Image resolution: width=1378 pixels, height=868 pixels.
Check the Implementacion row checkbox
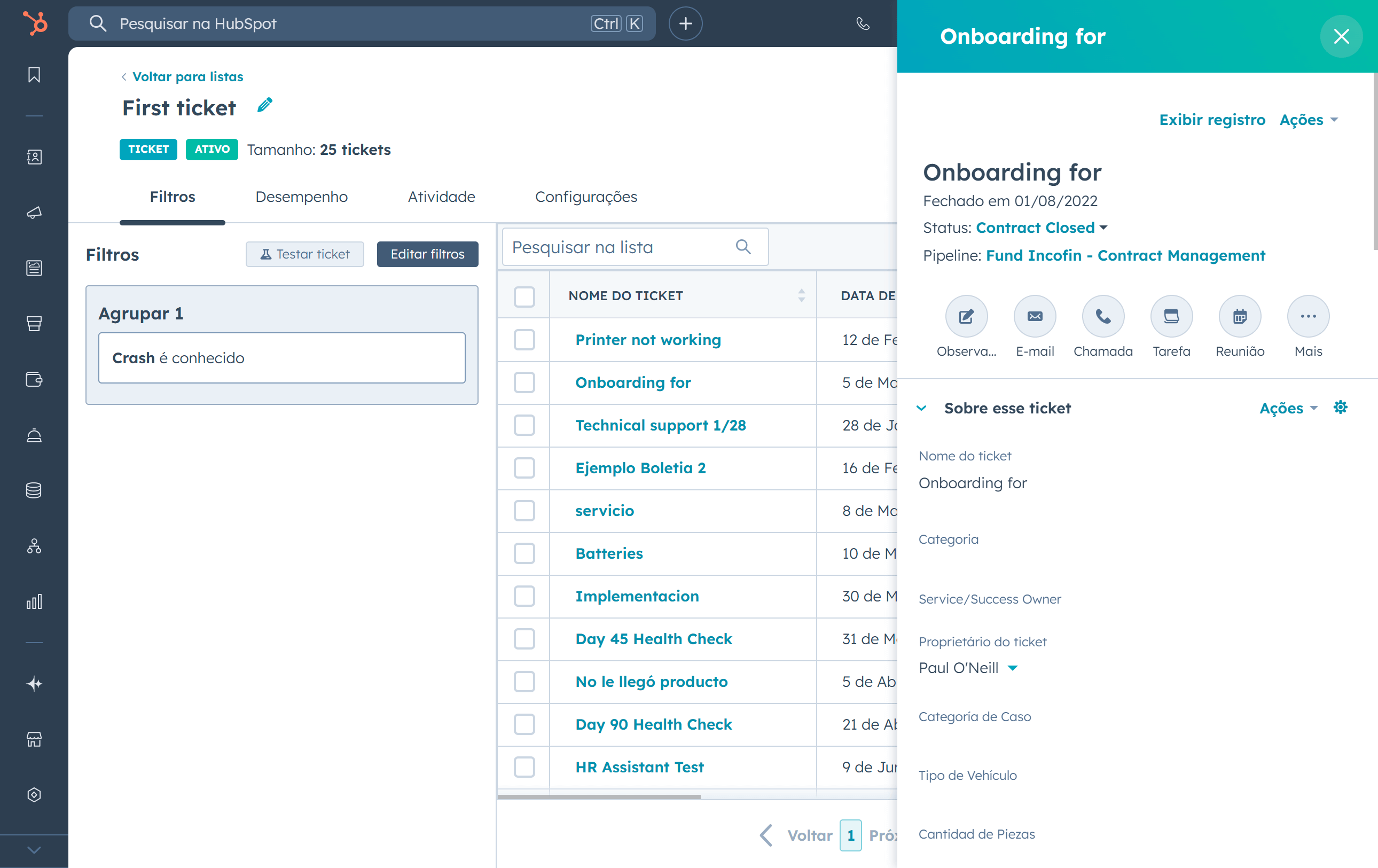pos(524,596)
